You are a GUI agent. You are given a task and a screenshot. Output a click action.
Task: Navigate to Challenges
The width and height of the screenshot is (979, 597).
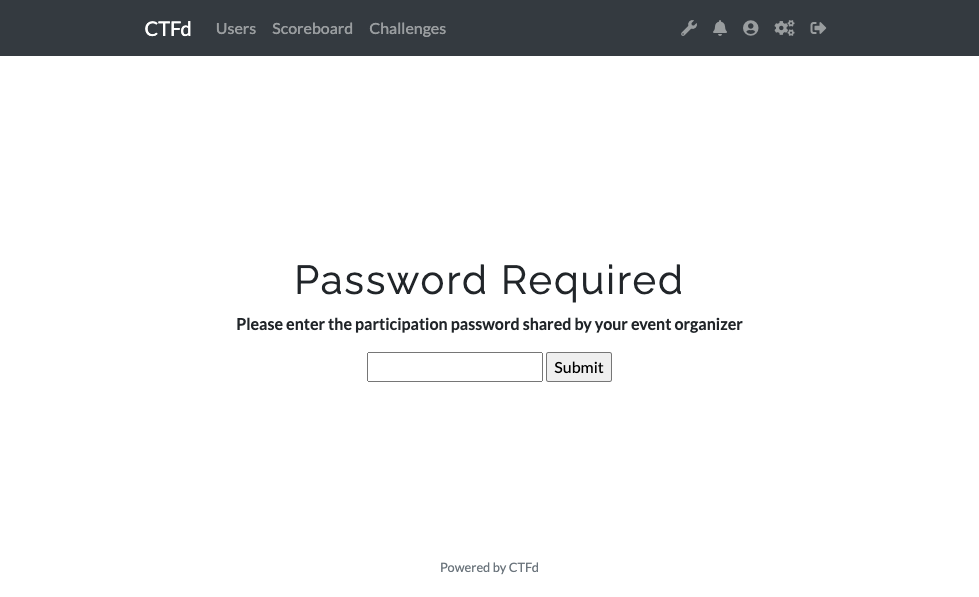pos(407,28)
